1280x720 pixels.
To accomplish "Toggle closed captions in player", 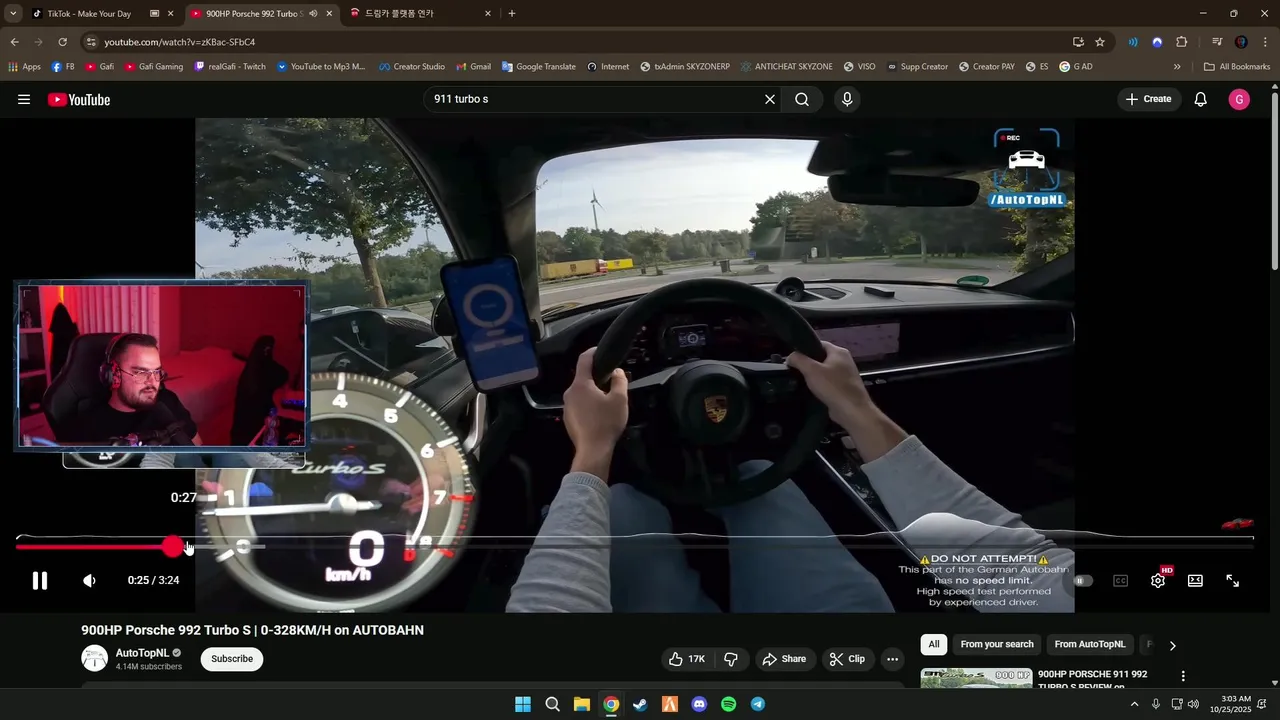I will pos(1120,581).
